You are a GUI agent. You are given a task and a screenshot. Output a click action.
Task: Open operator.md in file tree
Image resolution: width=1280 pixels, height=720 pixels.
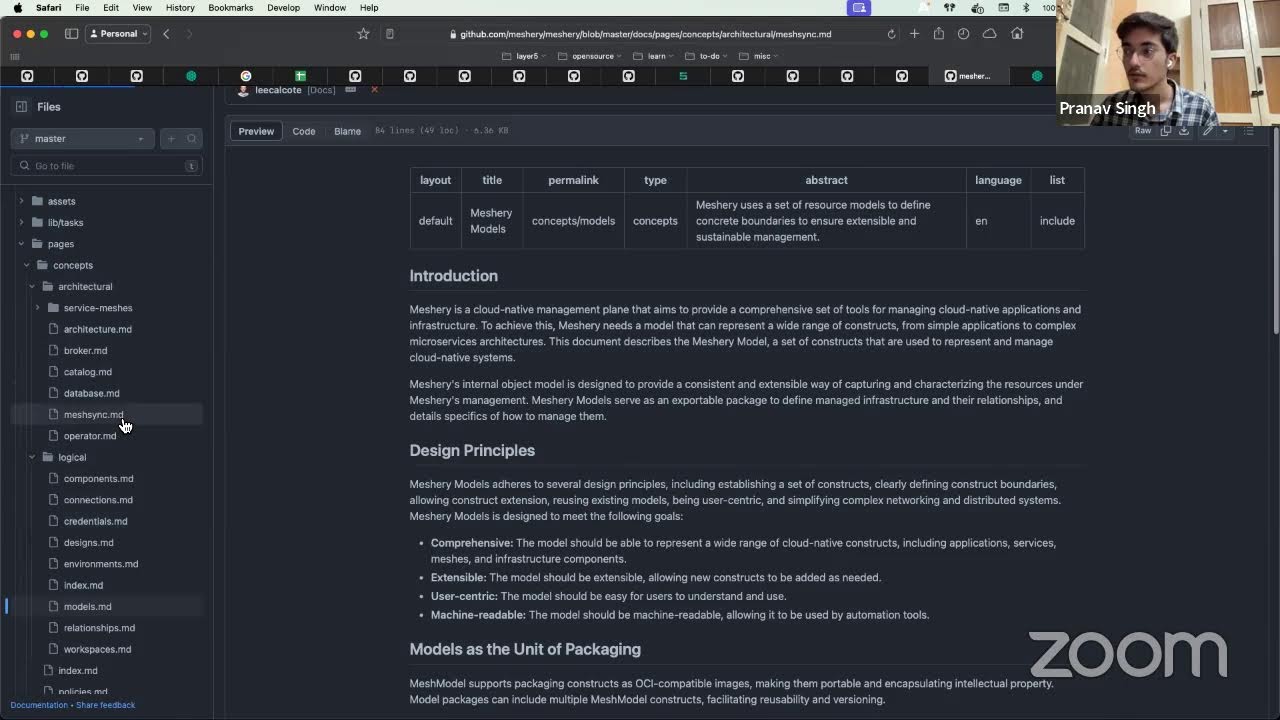(x=90, y=436)
